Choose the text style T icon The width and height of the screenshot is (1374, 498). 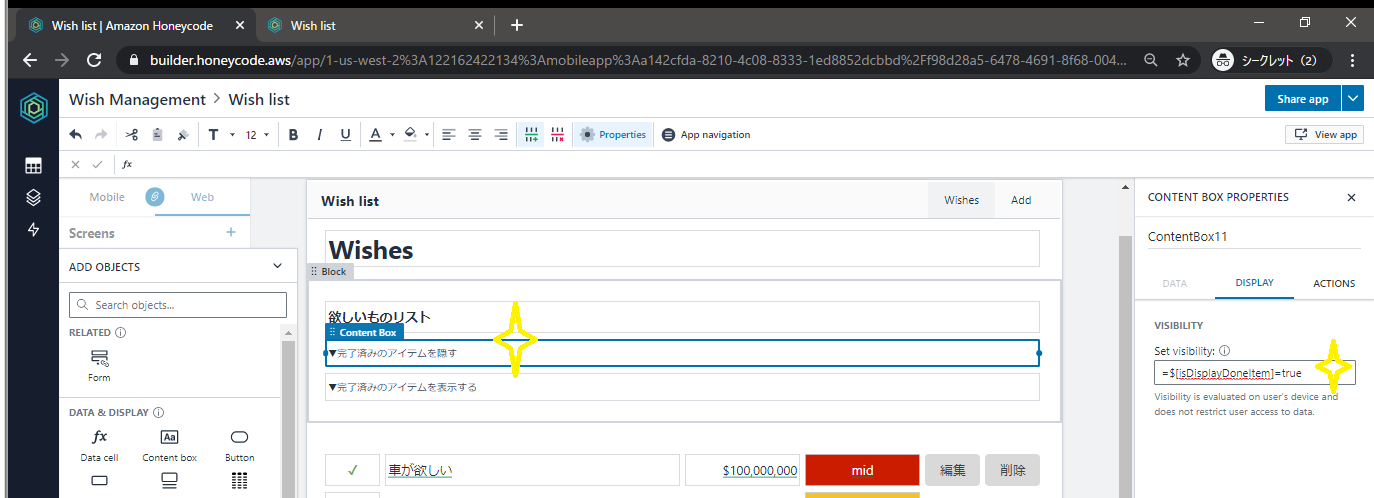pyautogui.click(x=214, y=134)
